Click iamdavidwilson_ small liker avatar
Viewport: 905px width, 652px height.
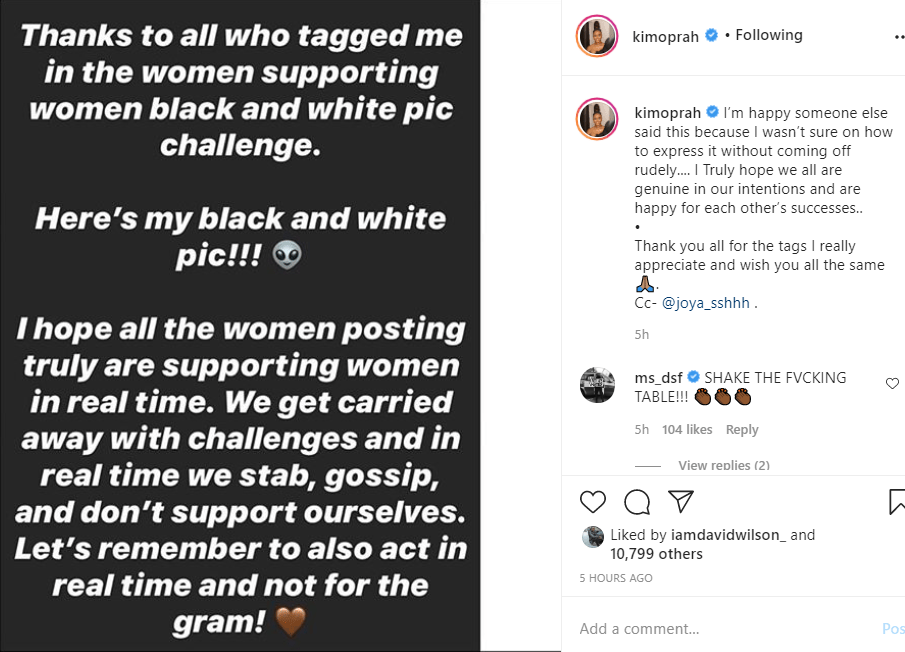tap(593, 536)
